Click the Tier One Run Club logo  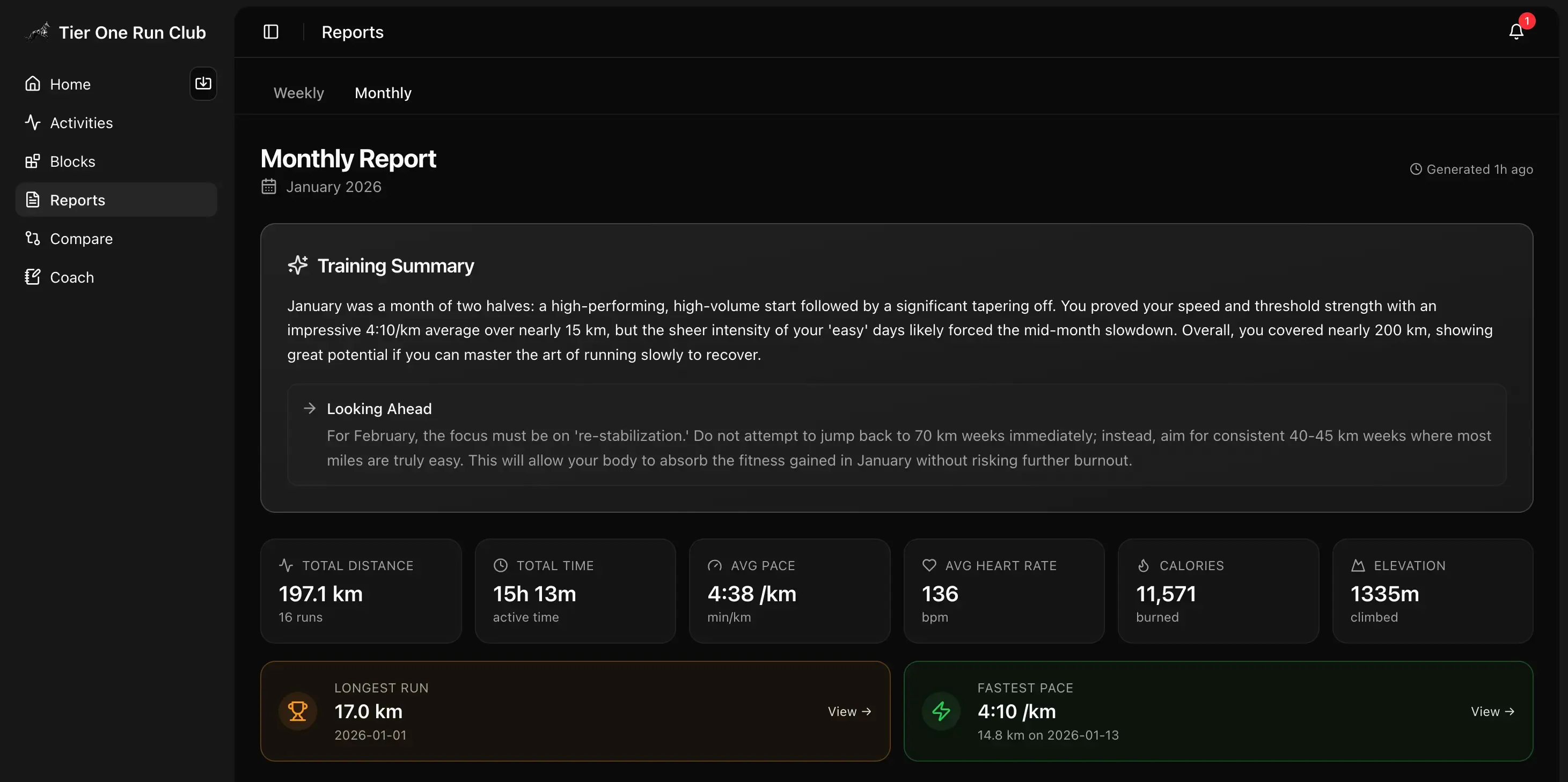(36, 32)
